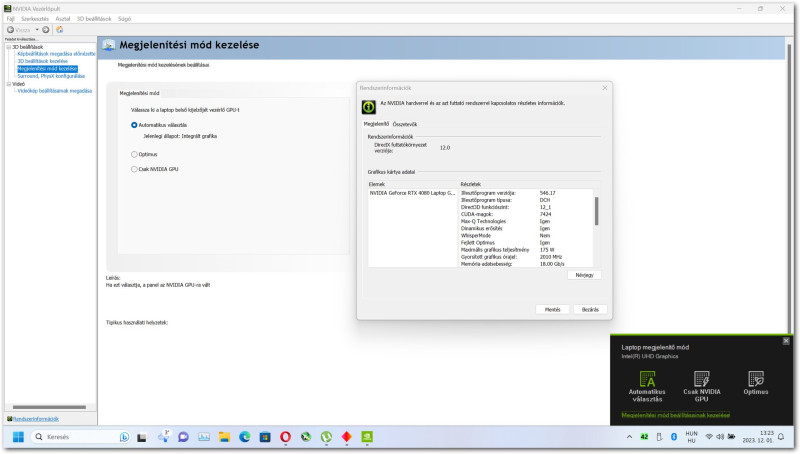Open the red diamond app taskbar icon
The width and height of the screenshot is (800, 454).
pos(346,437)
